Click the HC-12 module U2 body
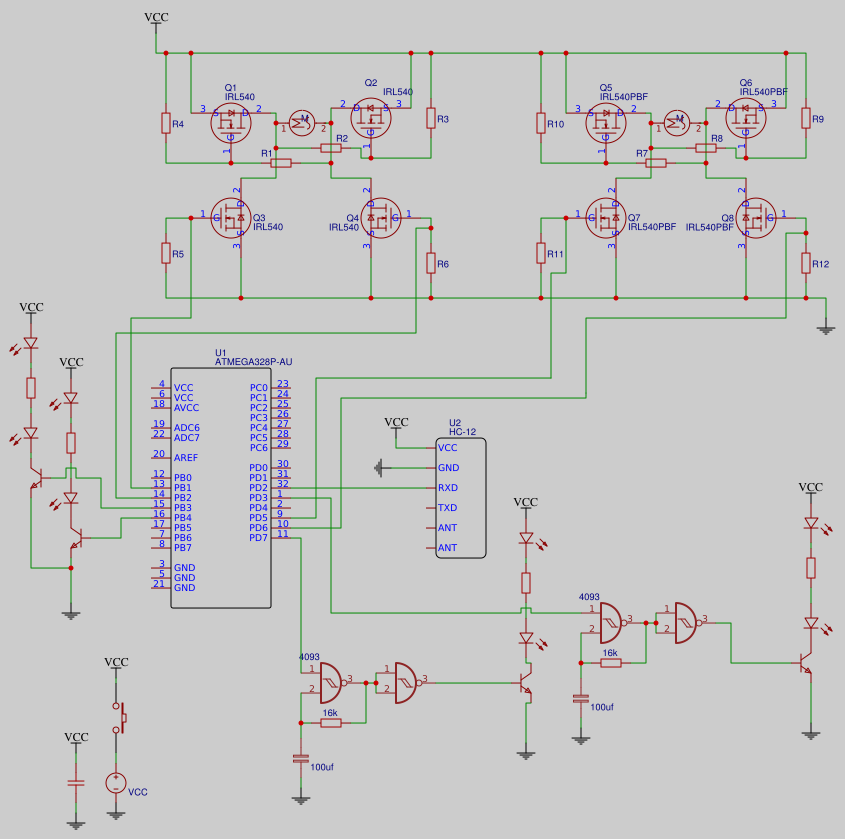The width and height of the screenshot is (845, 839). point(461,497)
